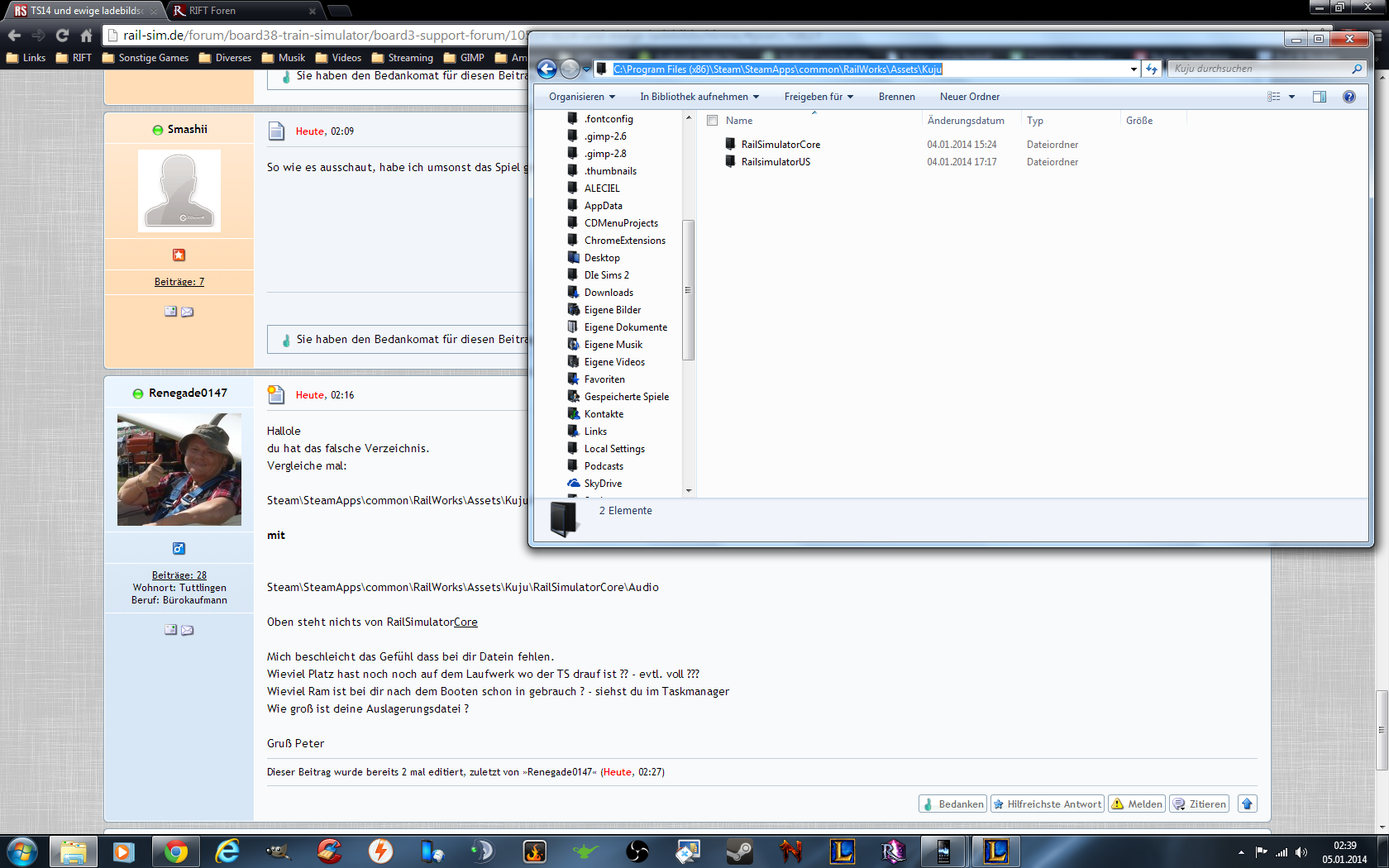
Task: Open the Sonstige Games bookmark folder
Action: pyautogui.click(x=146, y=58)
